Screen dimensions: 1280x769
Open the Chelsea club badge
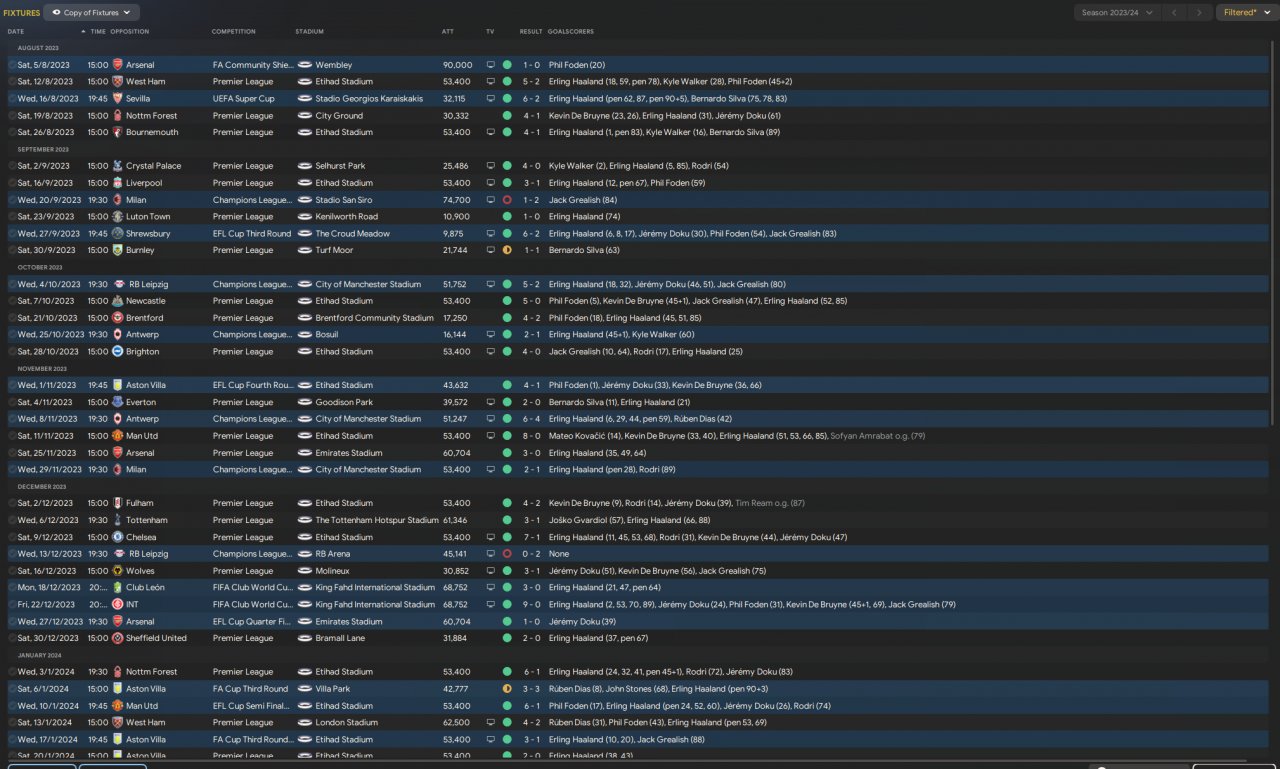pos(117,537)
